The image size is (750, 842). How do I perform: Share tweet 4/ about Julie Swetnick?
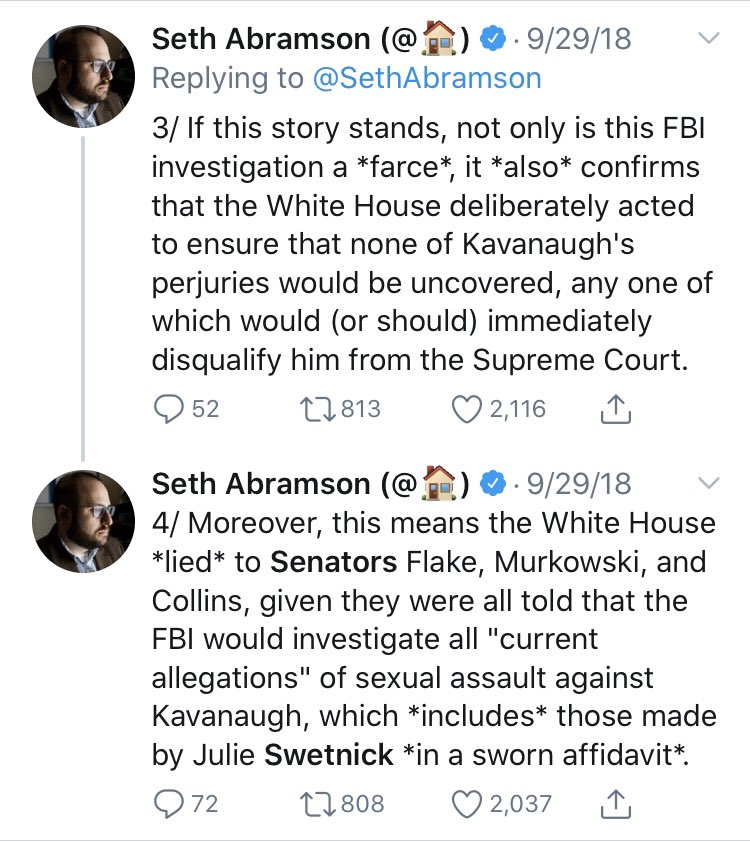615,804
